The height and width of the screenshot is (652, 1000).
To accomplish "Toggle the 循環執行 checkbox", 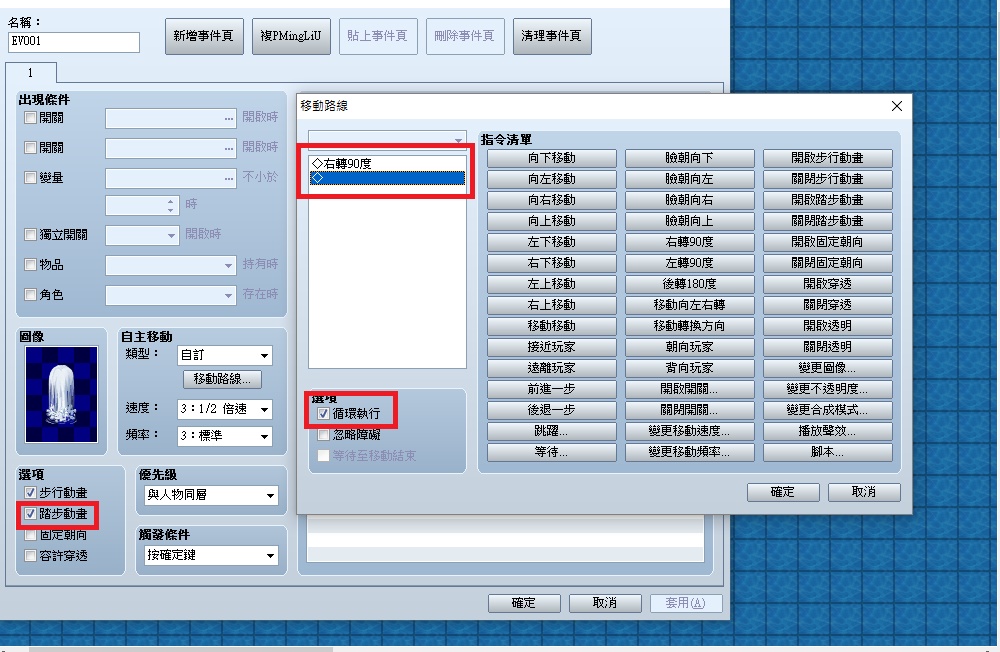I will coord(323,413).
